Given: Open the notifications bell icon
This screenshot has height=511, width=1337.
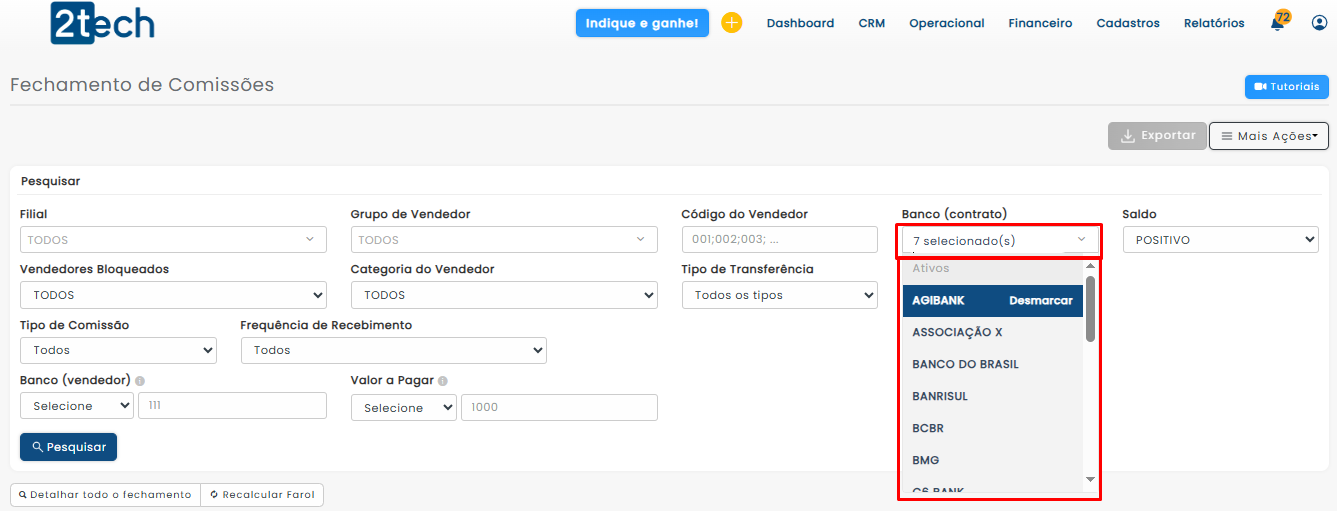Looking at the screenshot, I should click(1278, 23).
